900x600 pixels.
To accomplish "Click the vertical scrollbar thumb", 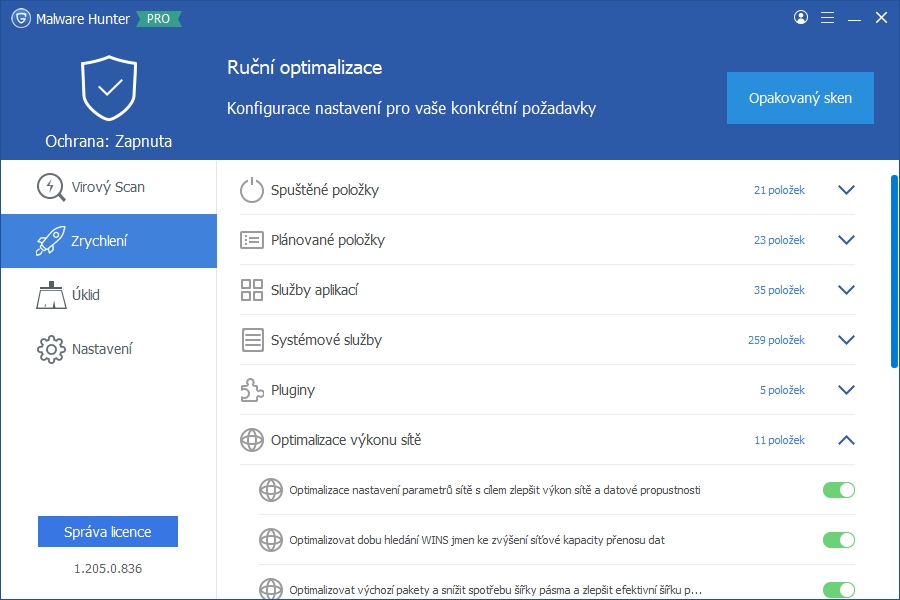I will pos(893,270).
